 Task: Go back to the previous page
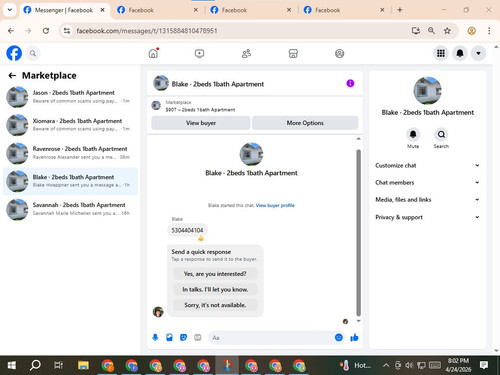pos(11,31)
